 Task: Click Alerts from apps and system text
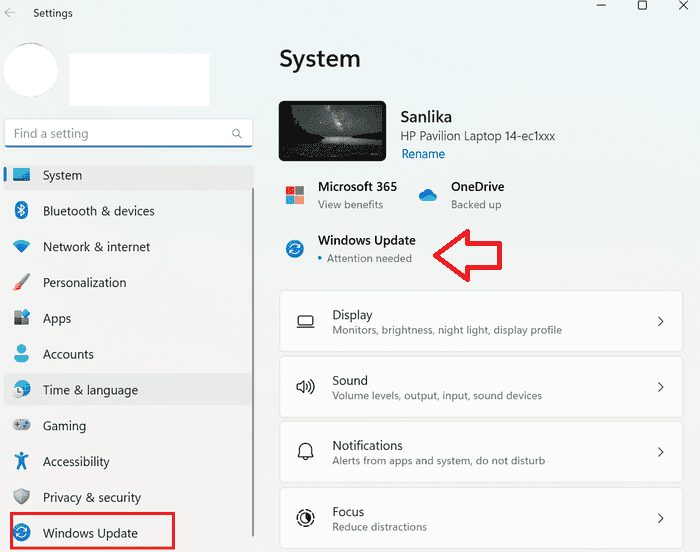tap(438, 460)
